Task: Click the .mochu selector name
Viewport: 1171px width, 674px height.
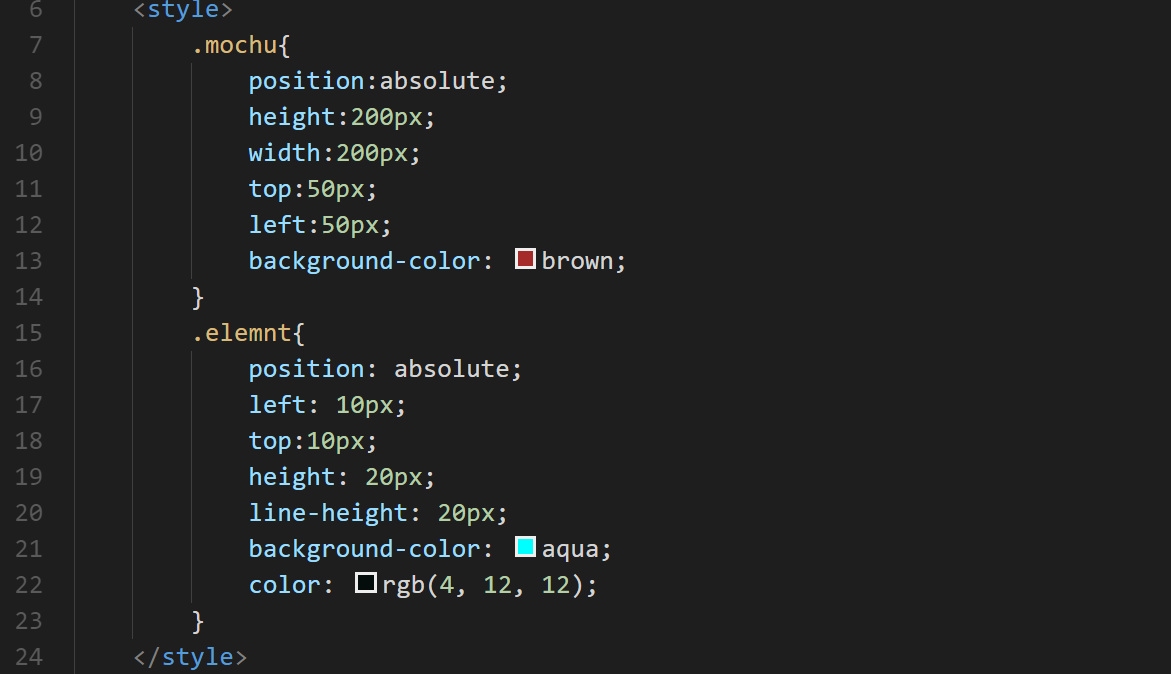Action: coord(232,45)
